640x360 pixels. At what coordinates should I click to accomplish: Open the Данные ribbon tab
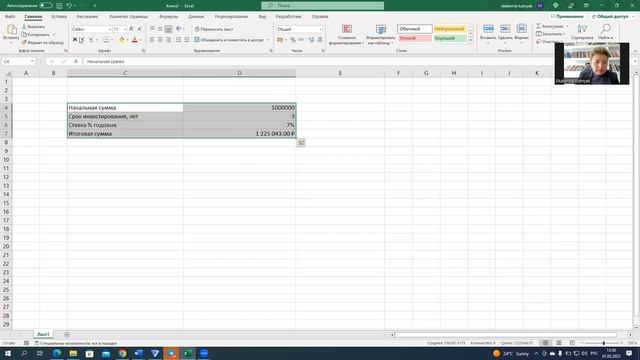(x=196, y=17)
